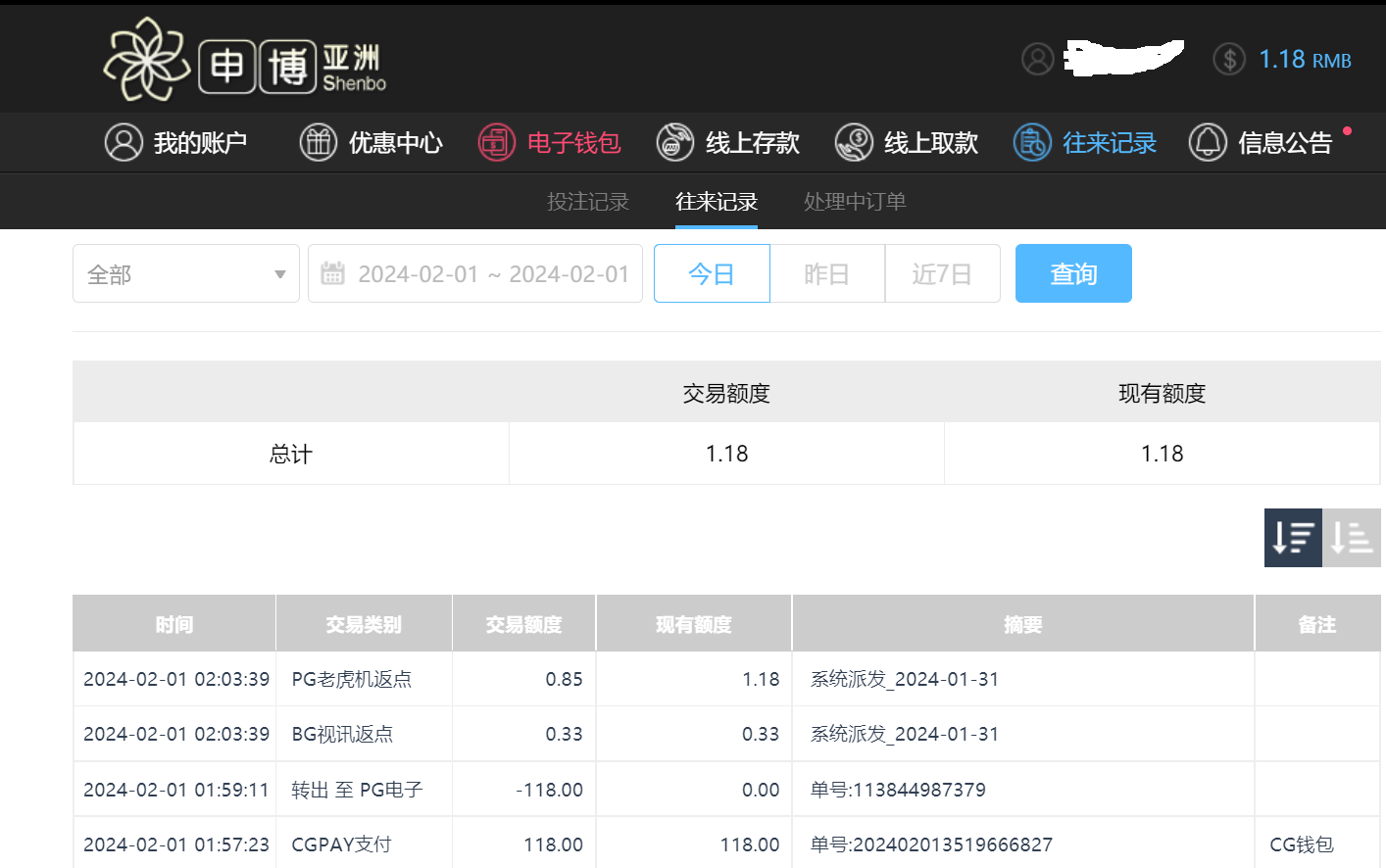Click timestamp 2024-02-01 01:59:11

tap(176, 790)
